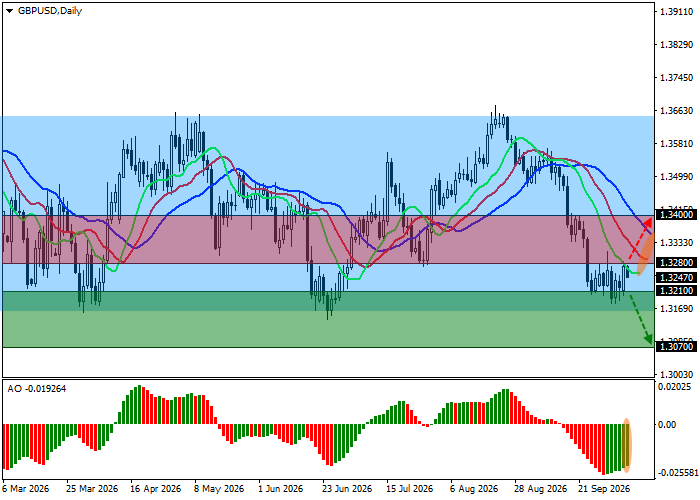700x500 pixels.
Task: Click the 16 Apr 2026 date label
Action: coord(156,489)
